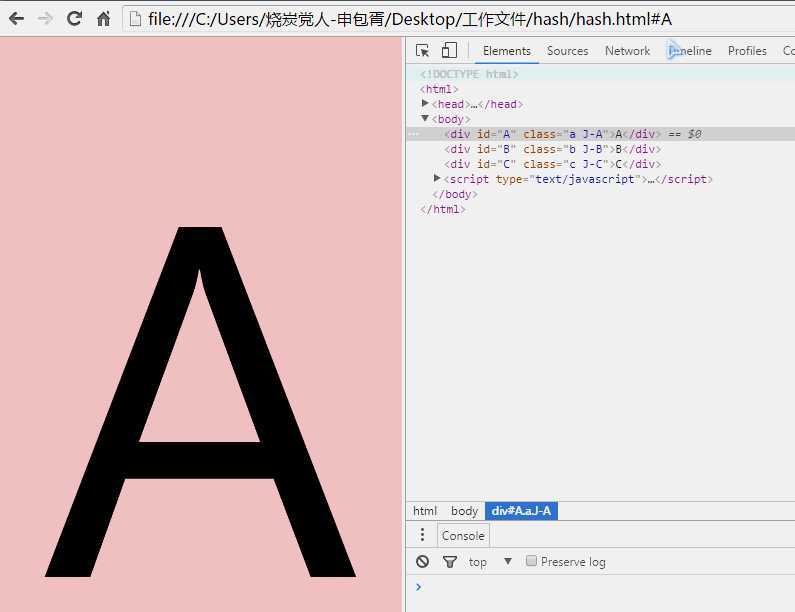The width and height of the screenshot is (795, 612).
Task: Clear console with the ban icon
Action: 422,561
